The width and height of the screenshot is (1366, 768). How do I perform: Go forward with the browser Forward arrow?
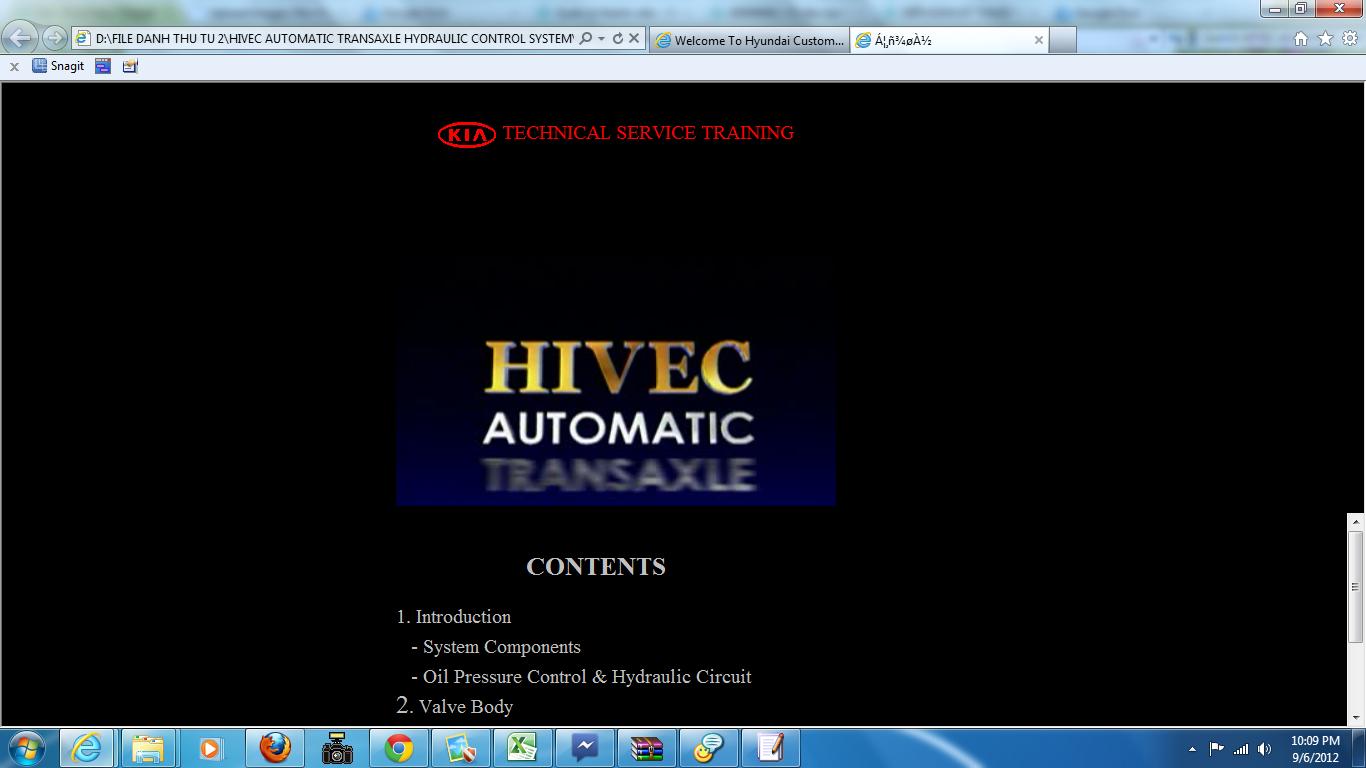pos(55,38)
